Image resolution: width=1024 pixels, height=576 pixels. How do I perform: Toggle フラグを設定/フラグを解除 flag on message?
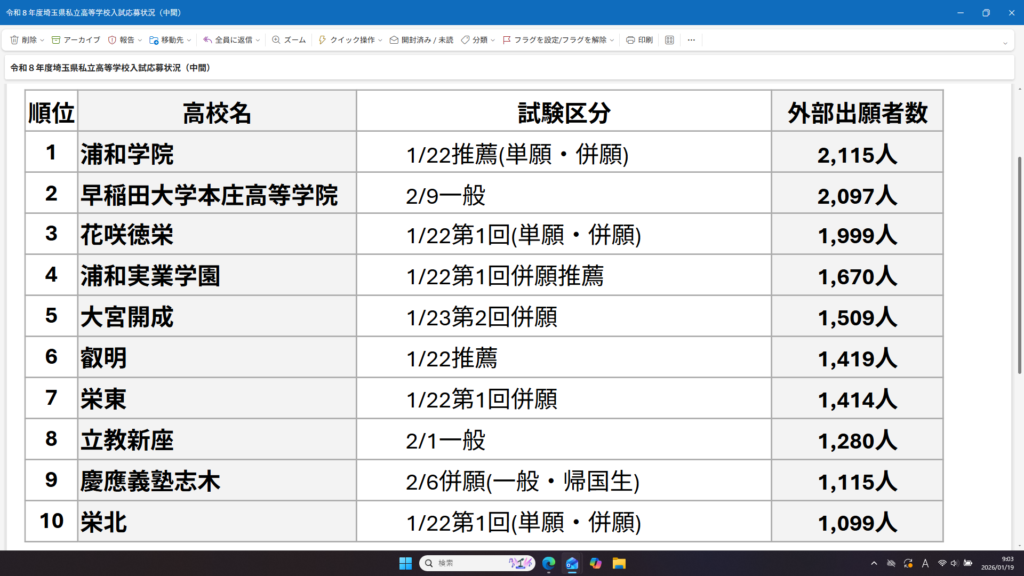[554, 40]
